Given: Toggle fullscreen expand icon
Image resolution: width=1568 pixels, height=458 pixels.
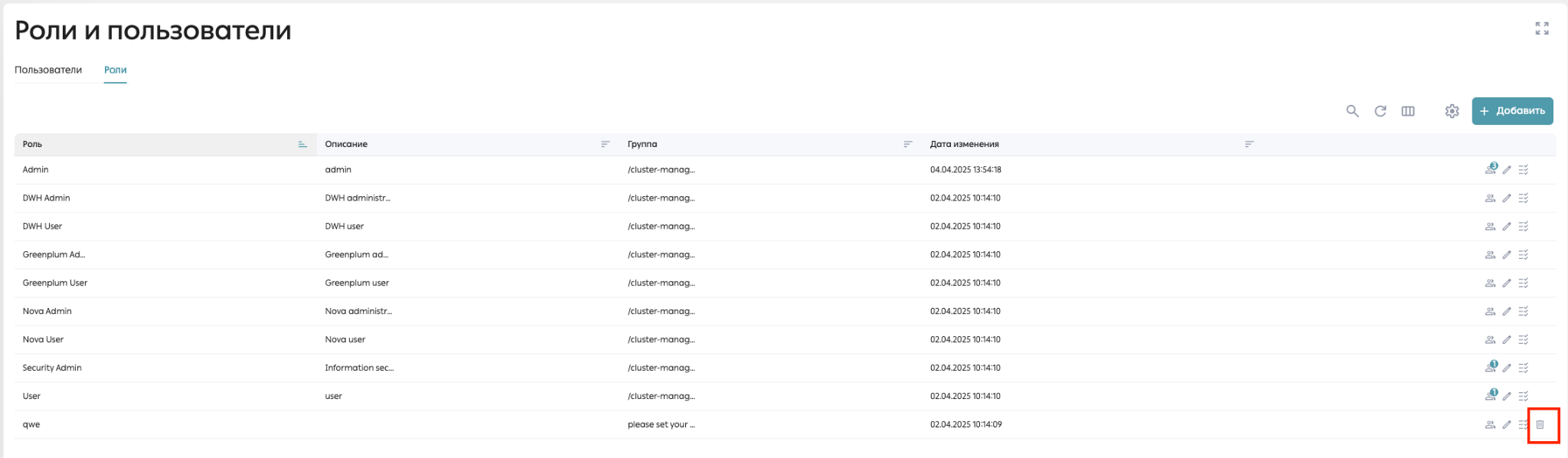Looking at the screenshot, I should point(1542,28).
